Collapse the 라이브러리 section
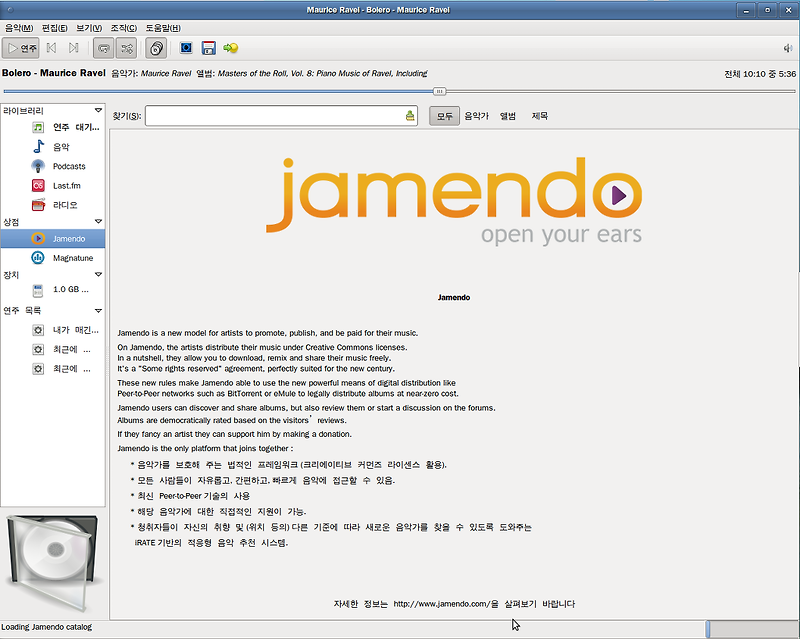Screen dimensions: 800x639 [98, 110]
